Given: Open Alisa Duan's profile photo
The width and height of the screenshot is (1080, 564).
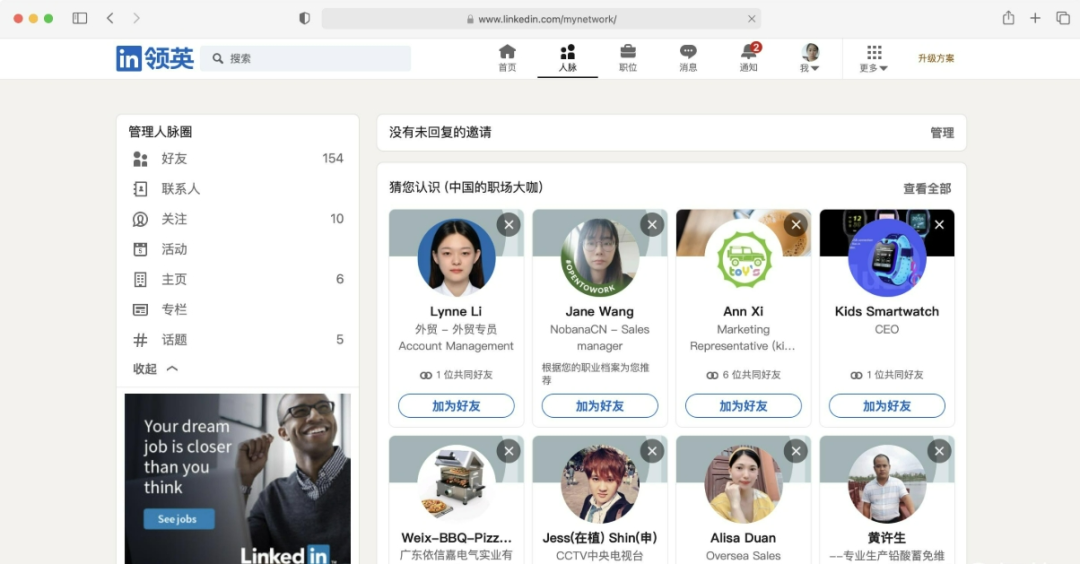Looking at the screenshot, I should (743, 484).
